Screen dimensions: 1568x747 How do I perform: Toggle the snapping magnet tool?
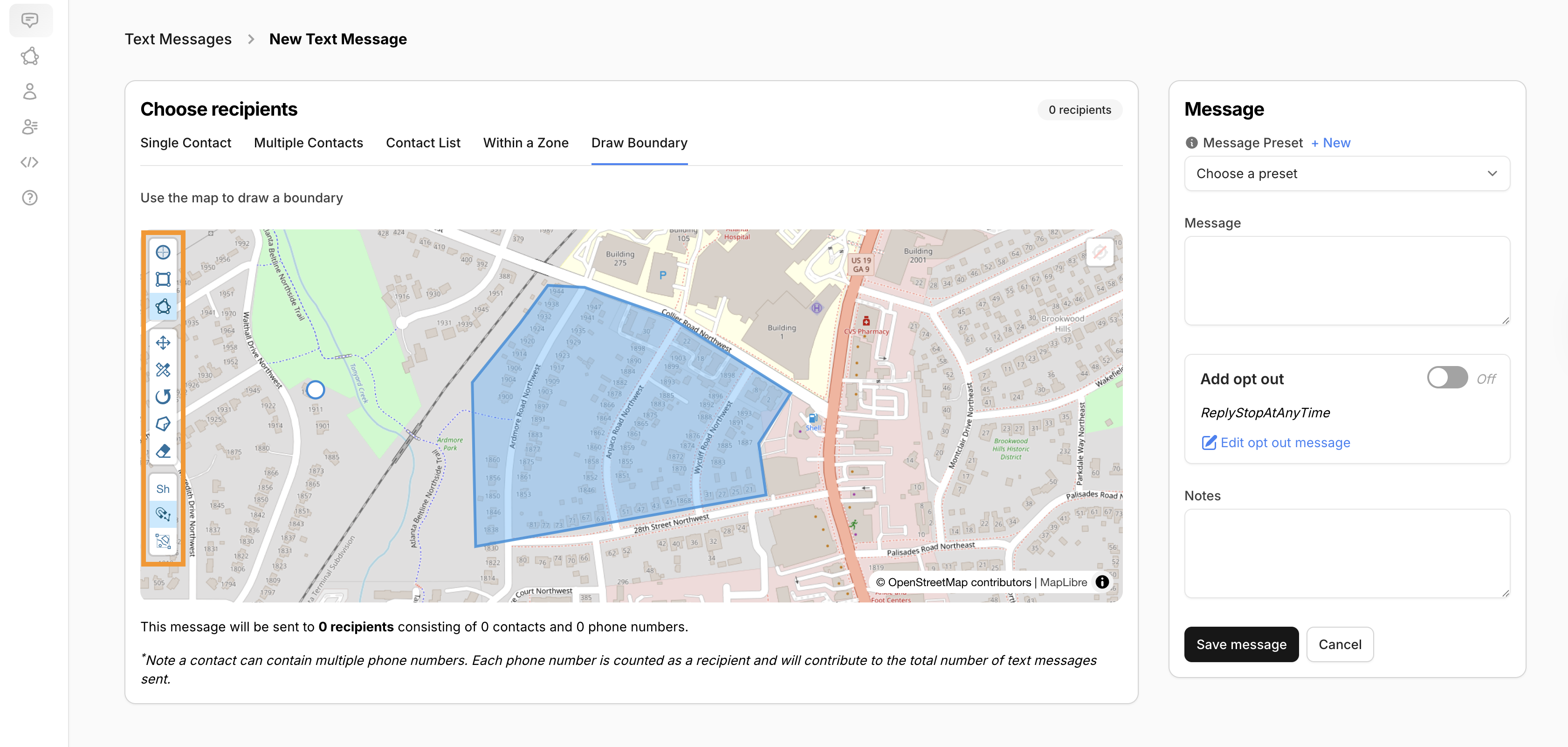coord(163,514)
